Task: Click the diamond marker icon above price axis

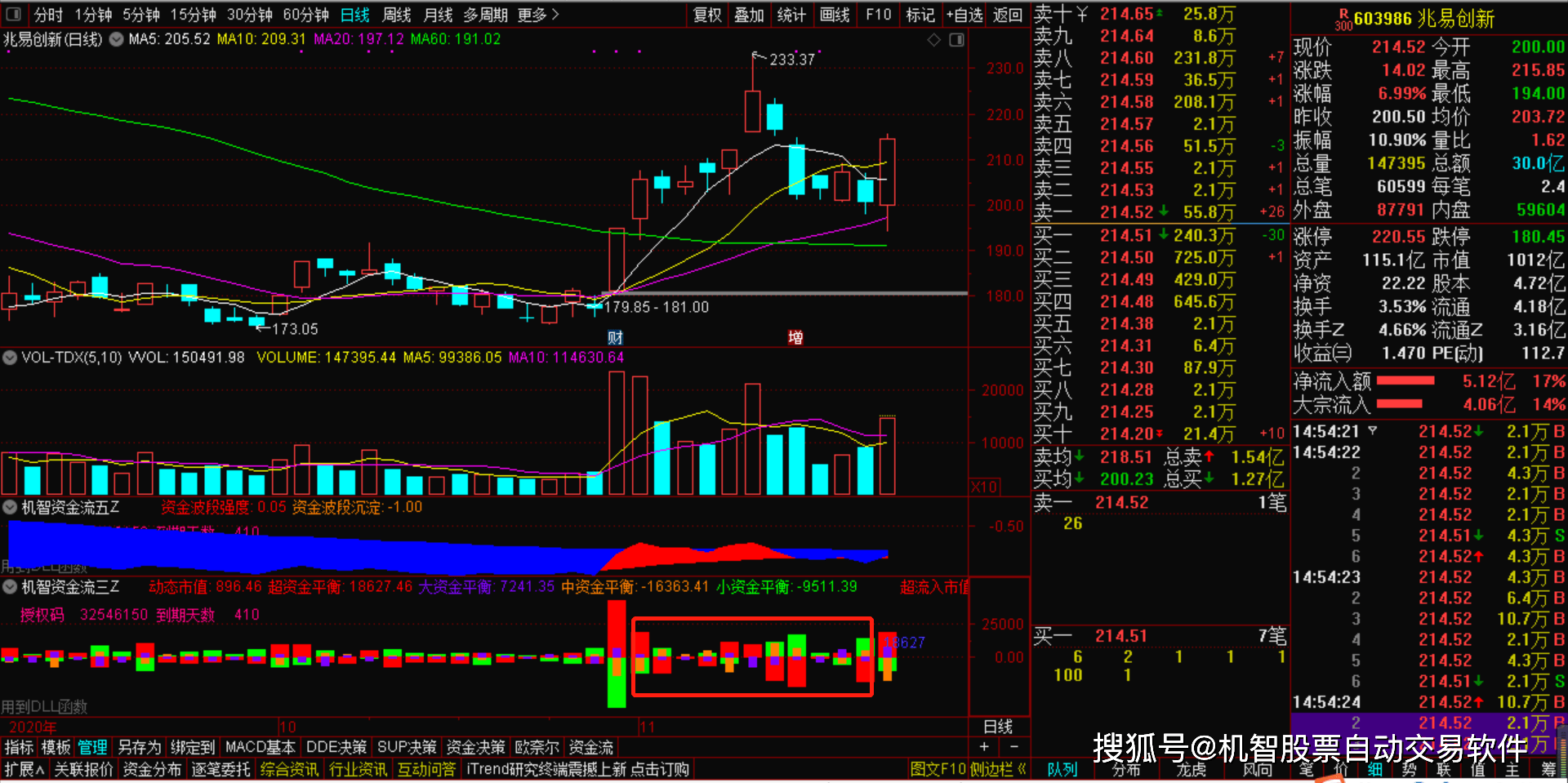Action: 934,39
